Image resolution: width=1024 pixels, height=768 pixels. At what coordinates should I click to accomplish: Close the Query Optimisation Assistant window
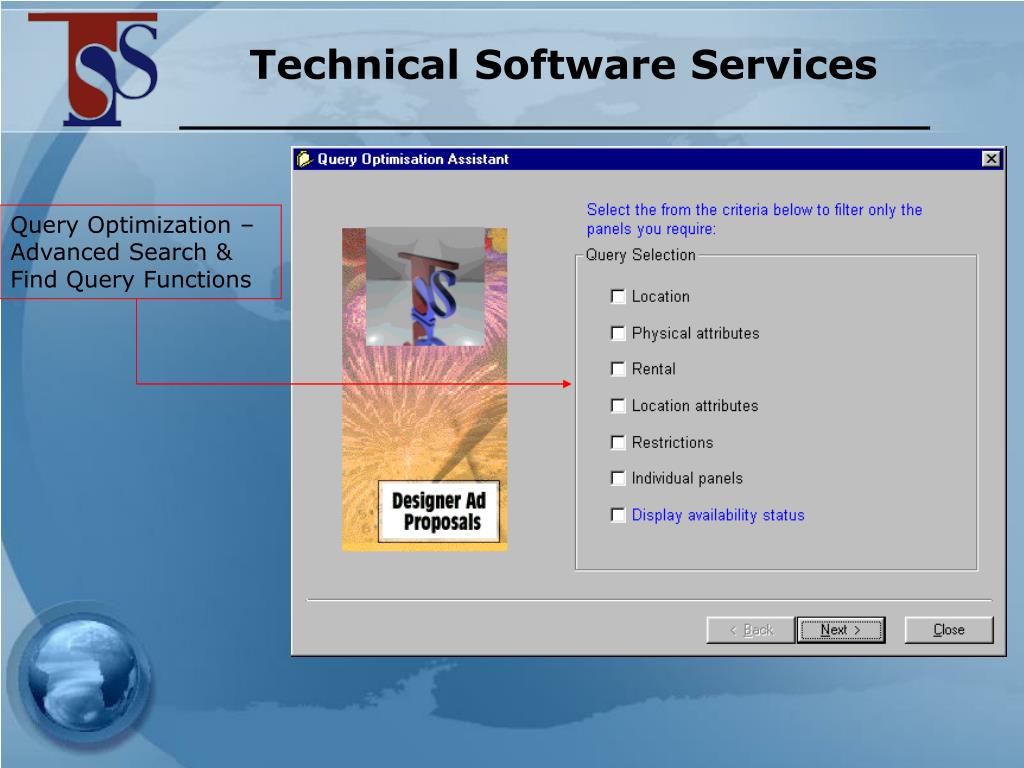click(x=991, y=159)
